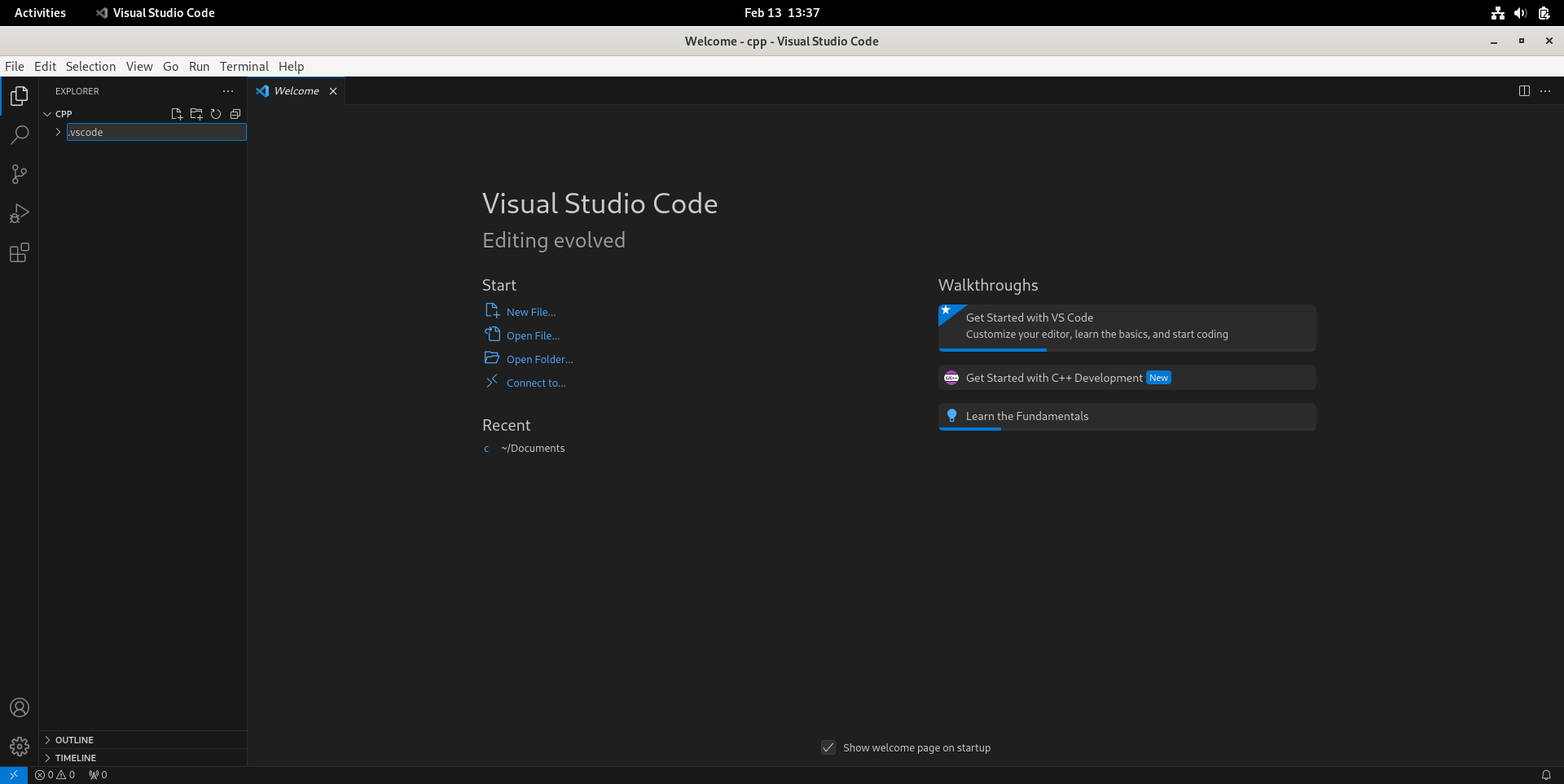Open Learn the Fundamentals walkthrough
This screenshot has width=1564, height=784.
[1127, 416]
